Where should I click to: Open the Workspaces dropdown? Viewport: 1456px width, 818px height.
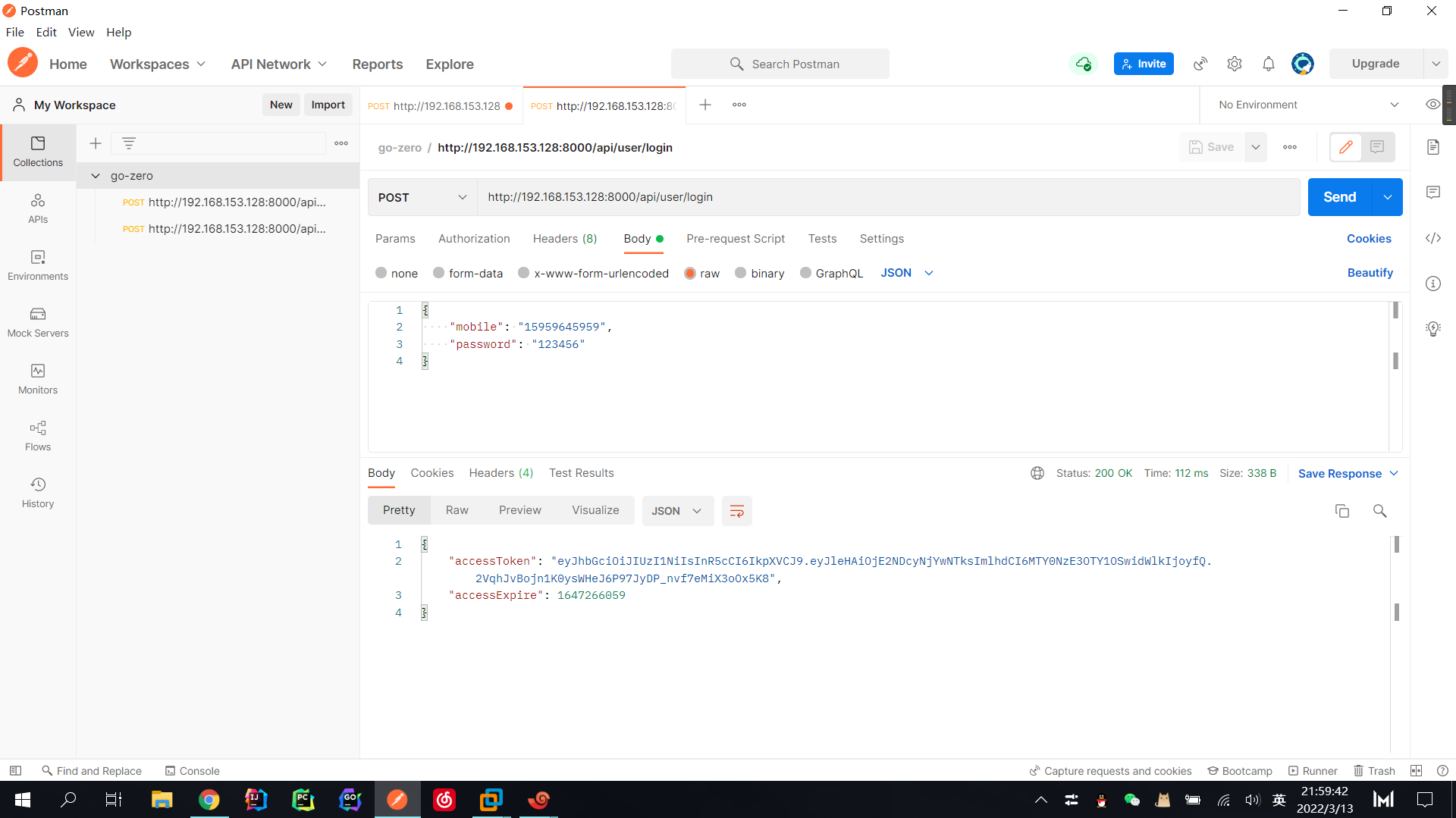pos(158,64)
